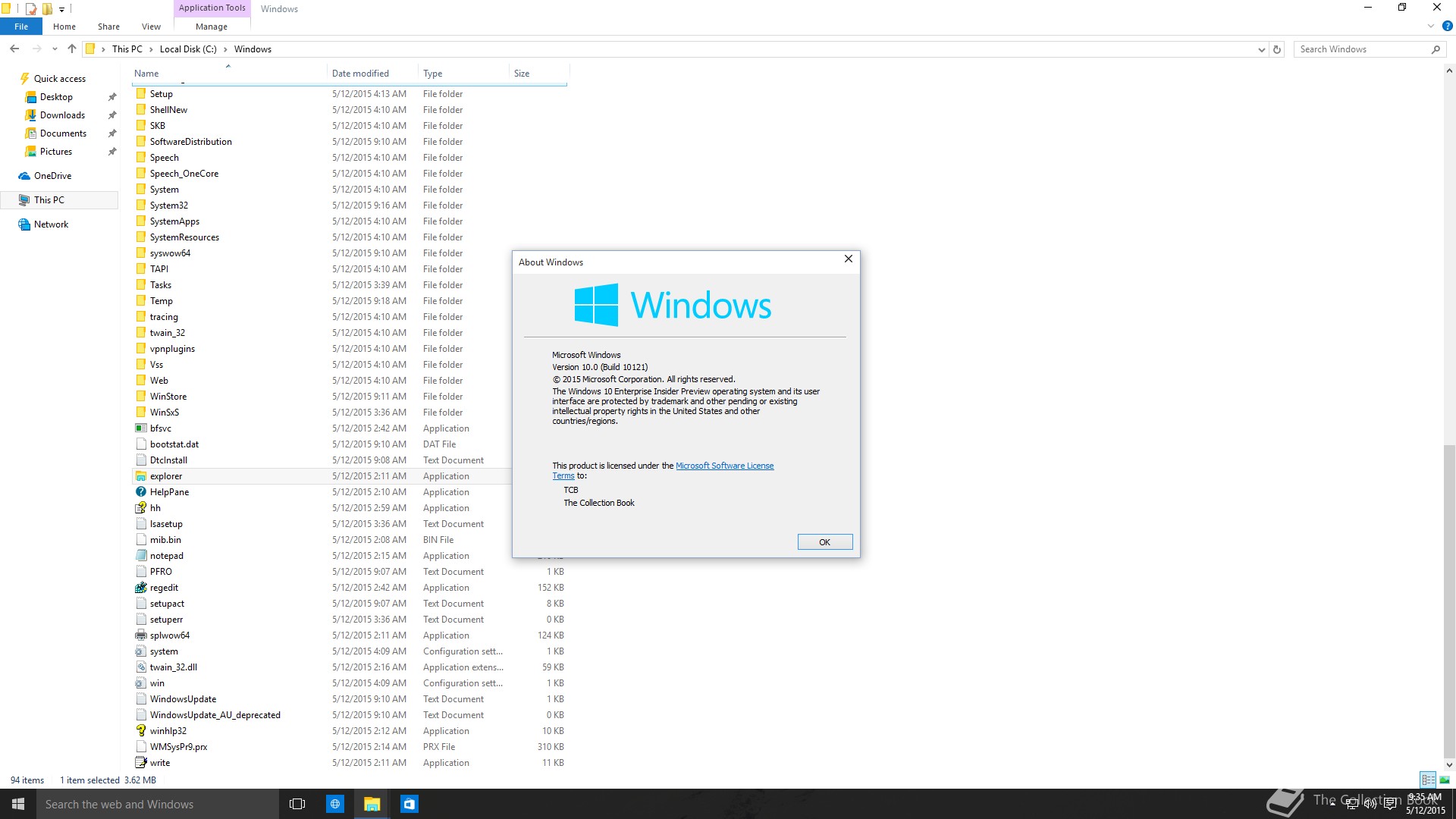Click Local Disk (C:) in the breadcrumb

(x=188, y=49)
